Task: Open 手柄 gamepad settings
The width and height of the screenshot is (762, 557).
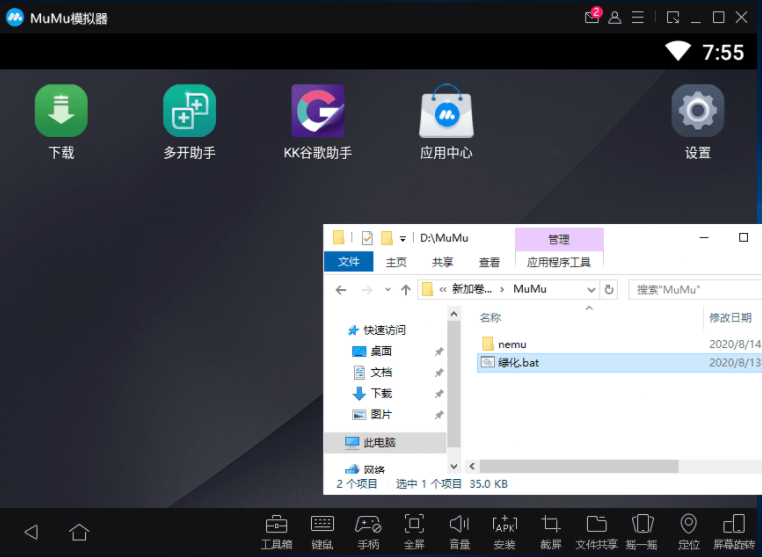Action: pyautogui.click(x=368, y=532)
